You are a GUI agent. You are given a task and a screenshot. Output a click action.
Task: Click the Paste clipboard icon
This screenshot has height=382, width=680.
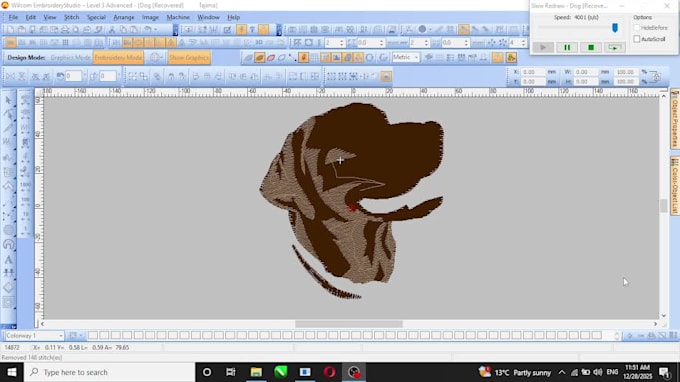click(134, 29)
